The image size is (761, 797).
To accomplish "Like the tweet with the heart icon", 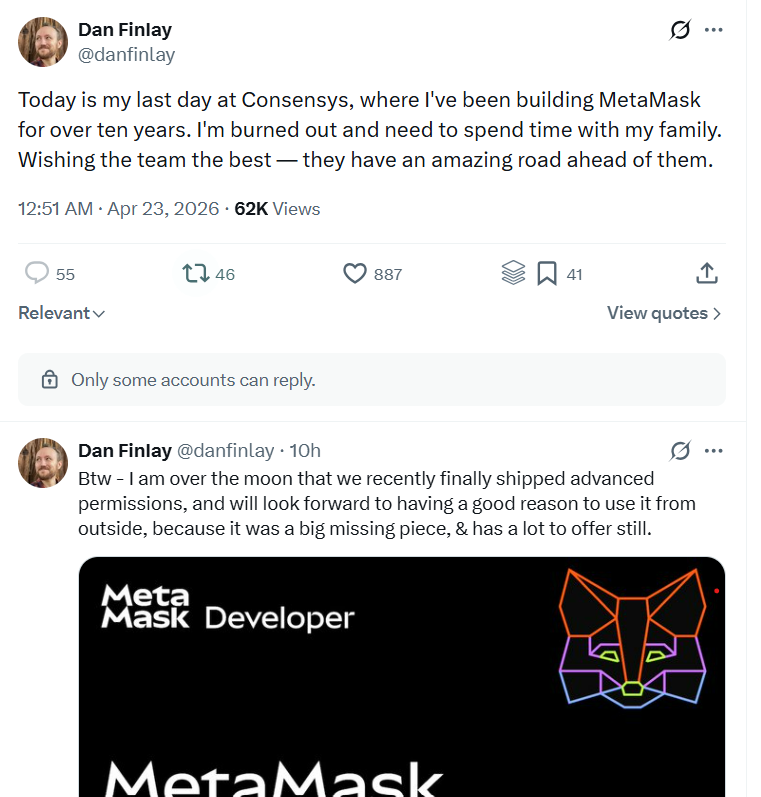I will click(355, 273).
